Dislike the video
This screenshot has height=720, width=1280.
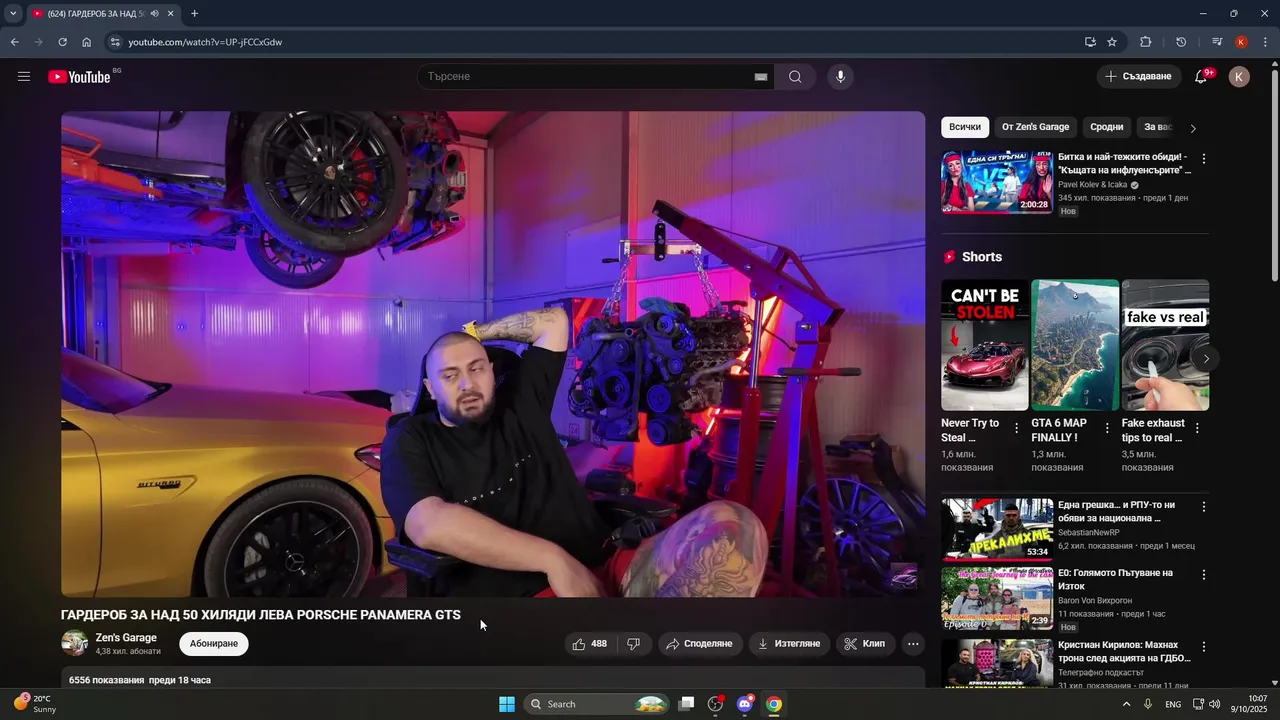[633, 644]
